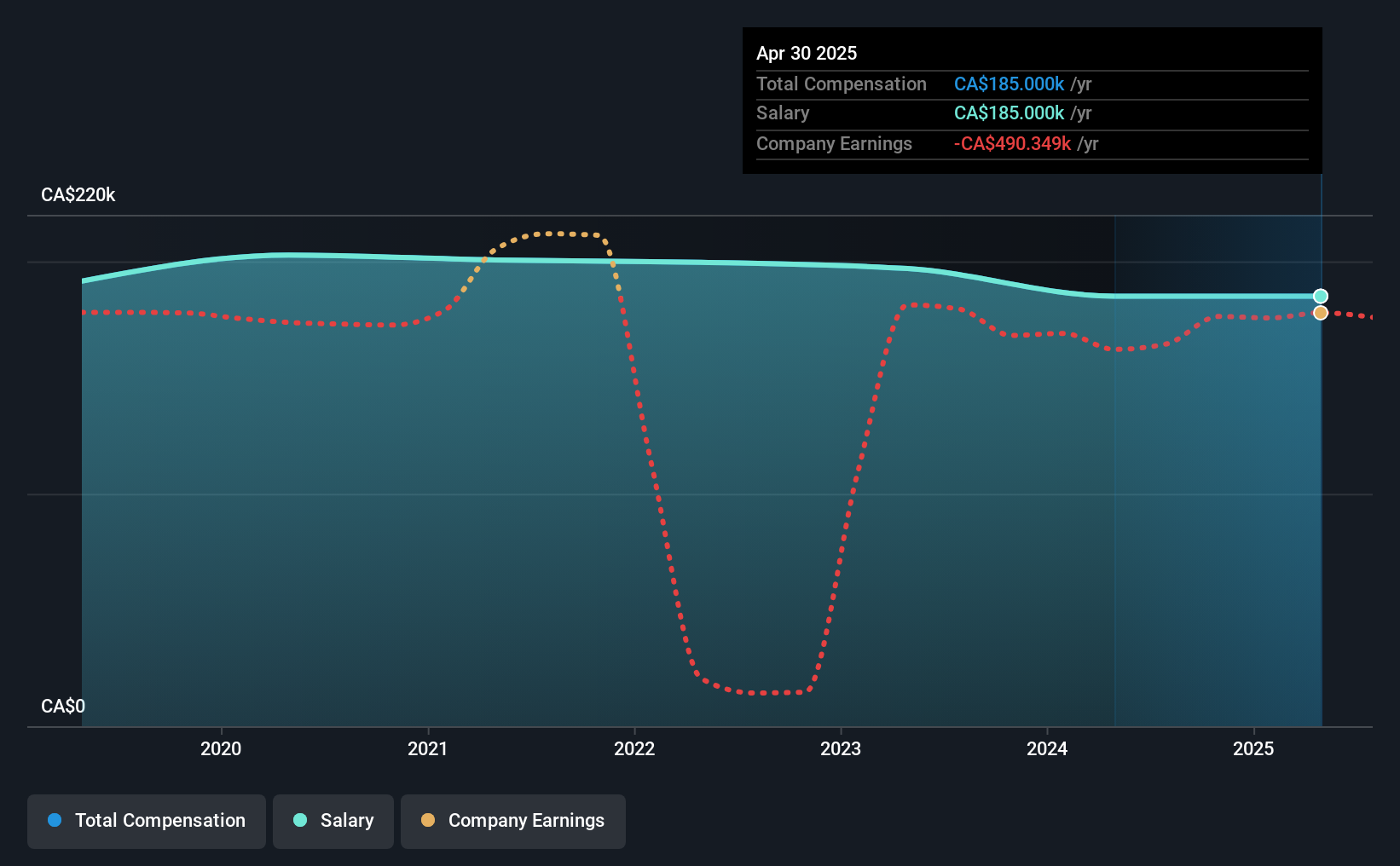This screenshot has height=866, width=1400.
Task: Click the blue Total Compensation legend dot
Action: (x=55, y=820)
